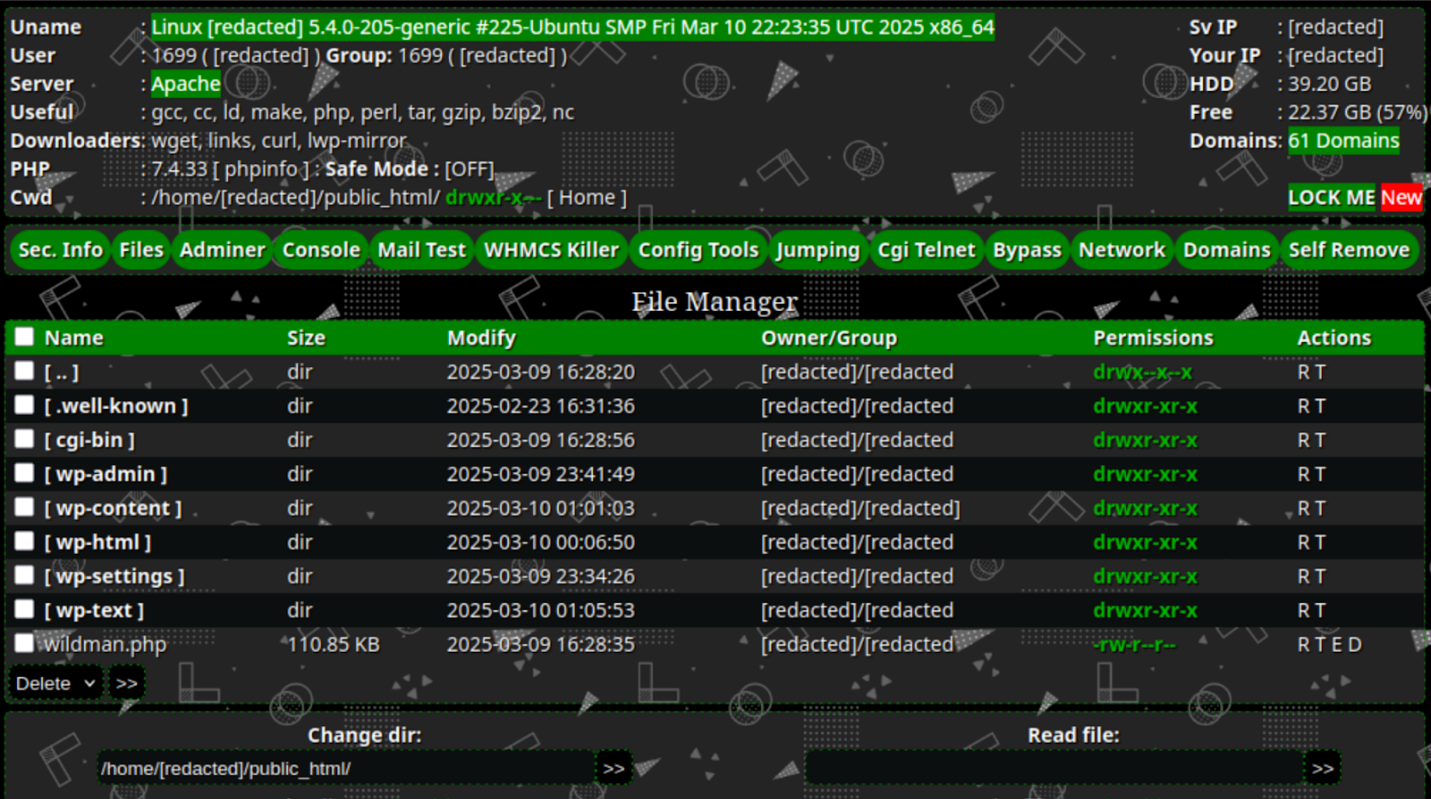Click the Domains navigation button
Screen dimensions: 1431x799
1227,250
